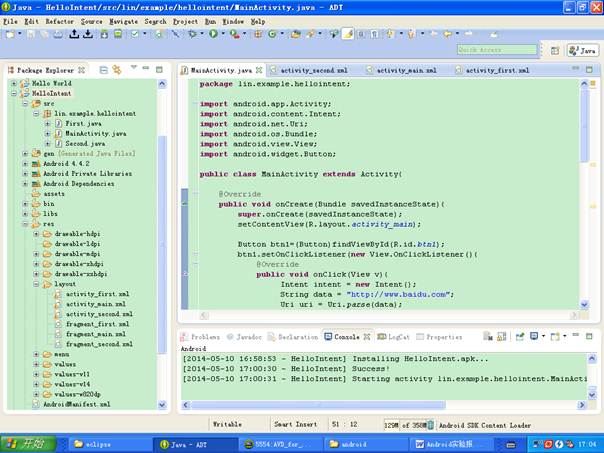Image resolution: width=604 pixels, height=453 pixels.
Task: Open the Refactor menu
Action: click(x=58, y=21)
